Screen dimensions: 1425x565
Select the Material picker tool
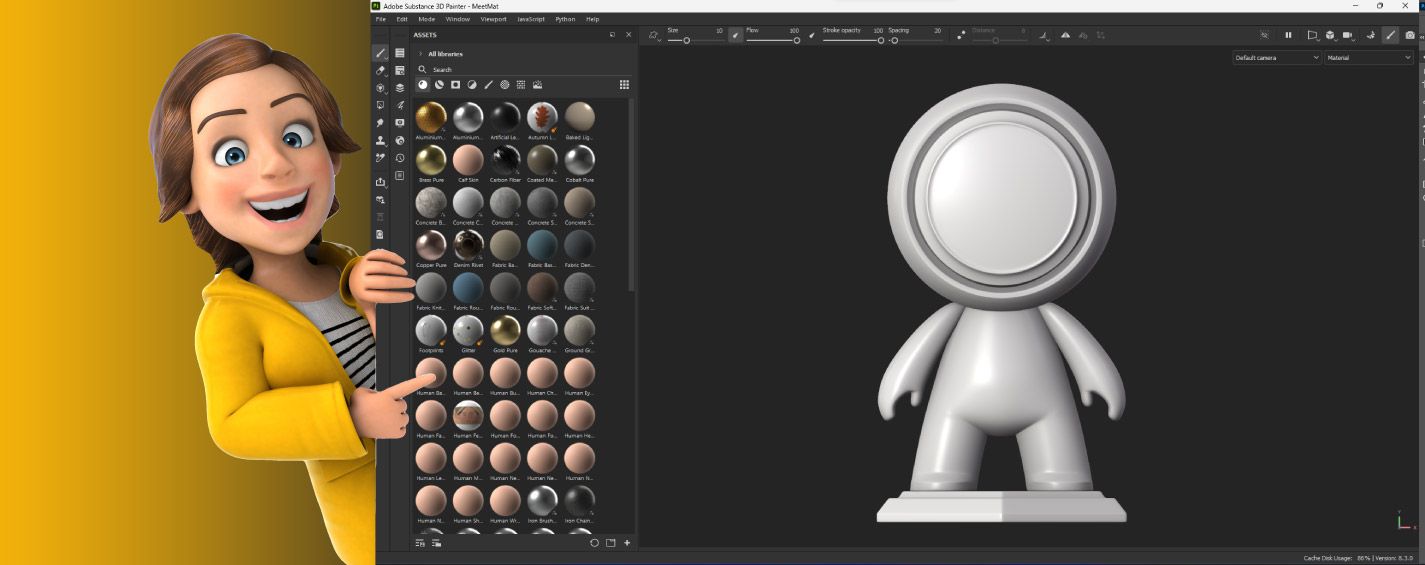(380, 157)
